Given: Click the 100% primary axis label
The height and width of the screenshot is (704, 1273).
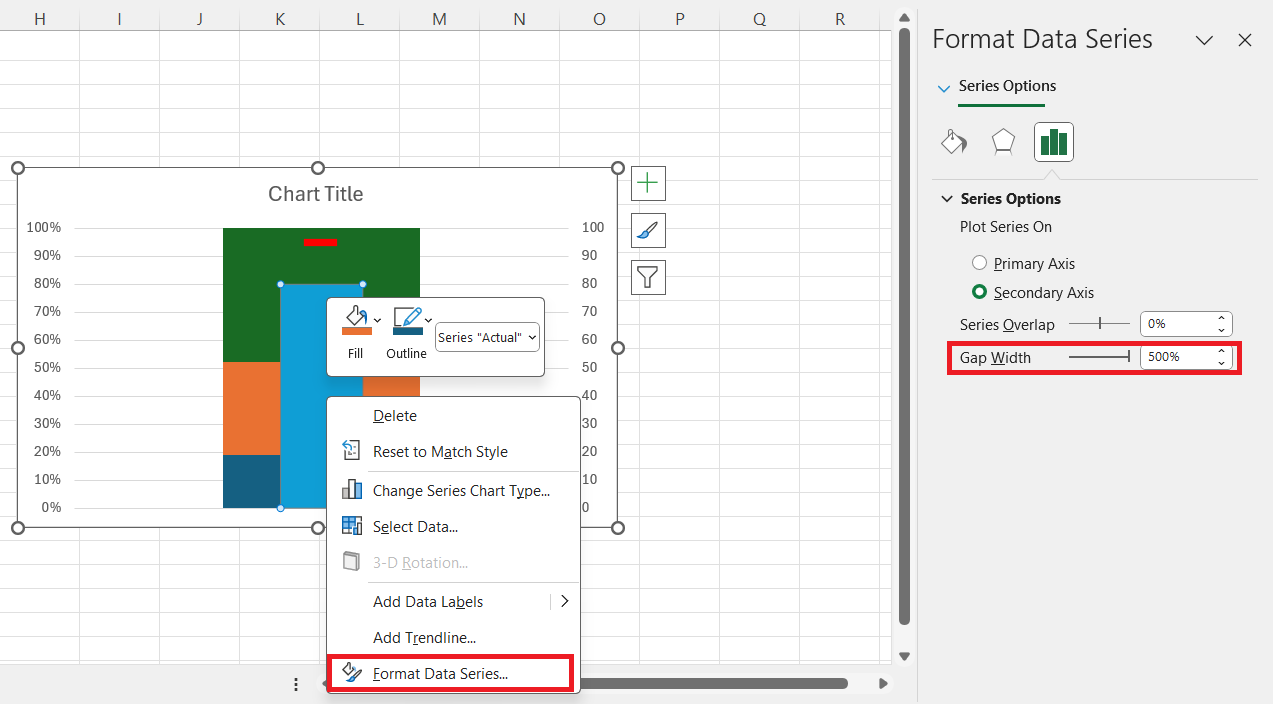Looking at the screenshot, I should coord(44,227).
